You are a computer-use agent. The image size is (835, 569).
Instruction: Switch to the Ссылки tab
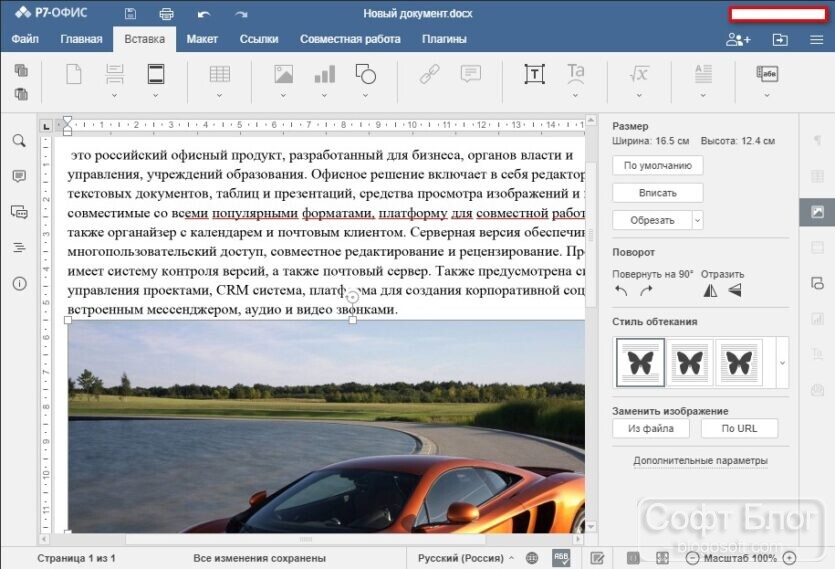(x=259, y=39)
